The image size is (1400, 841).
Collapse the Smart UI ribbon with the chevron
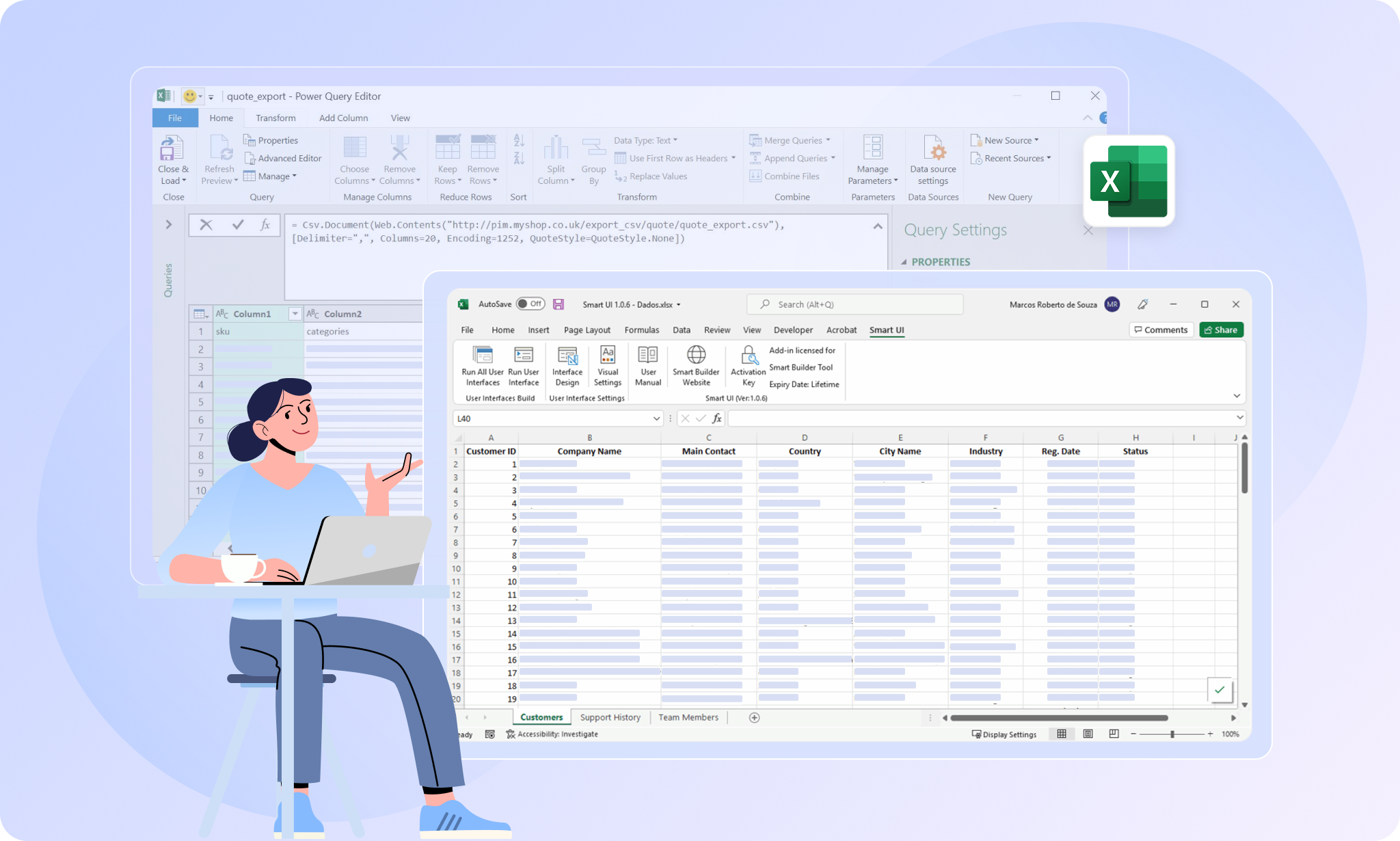(x=1236, y=395)
